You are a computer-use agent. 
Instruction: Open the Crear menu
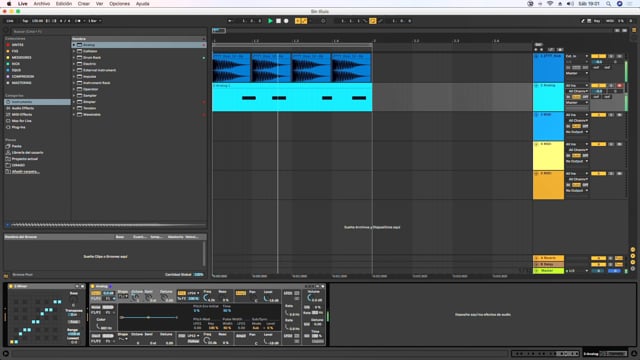84,4
